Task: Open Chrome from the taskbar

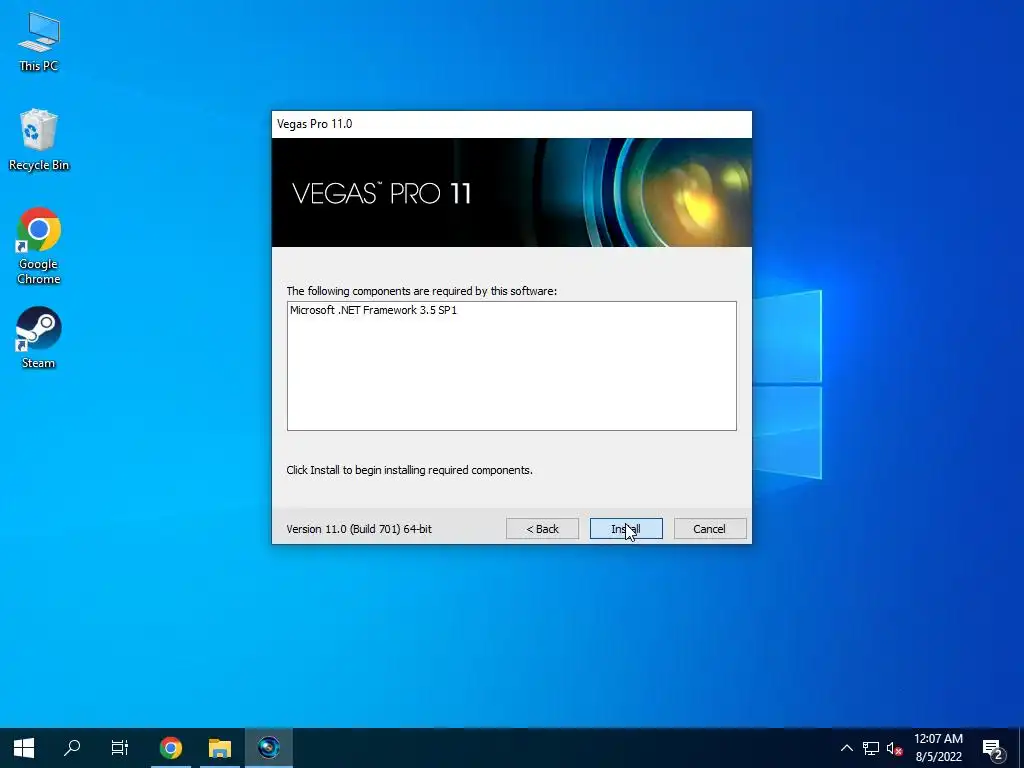Action: point(170,748)
